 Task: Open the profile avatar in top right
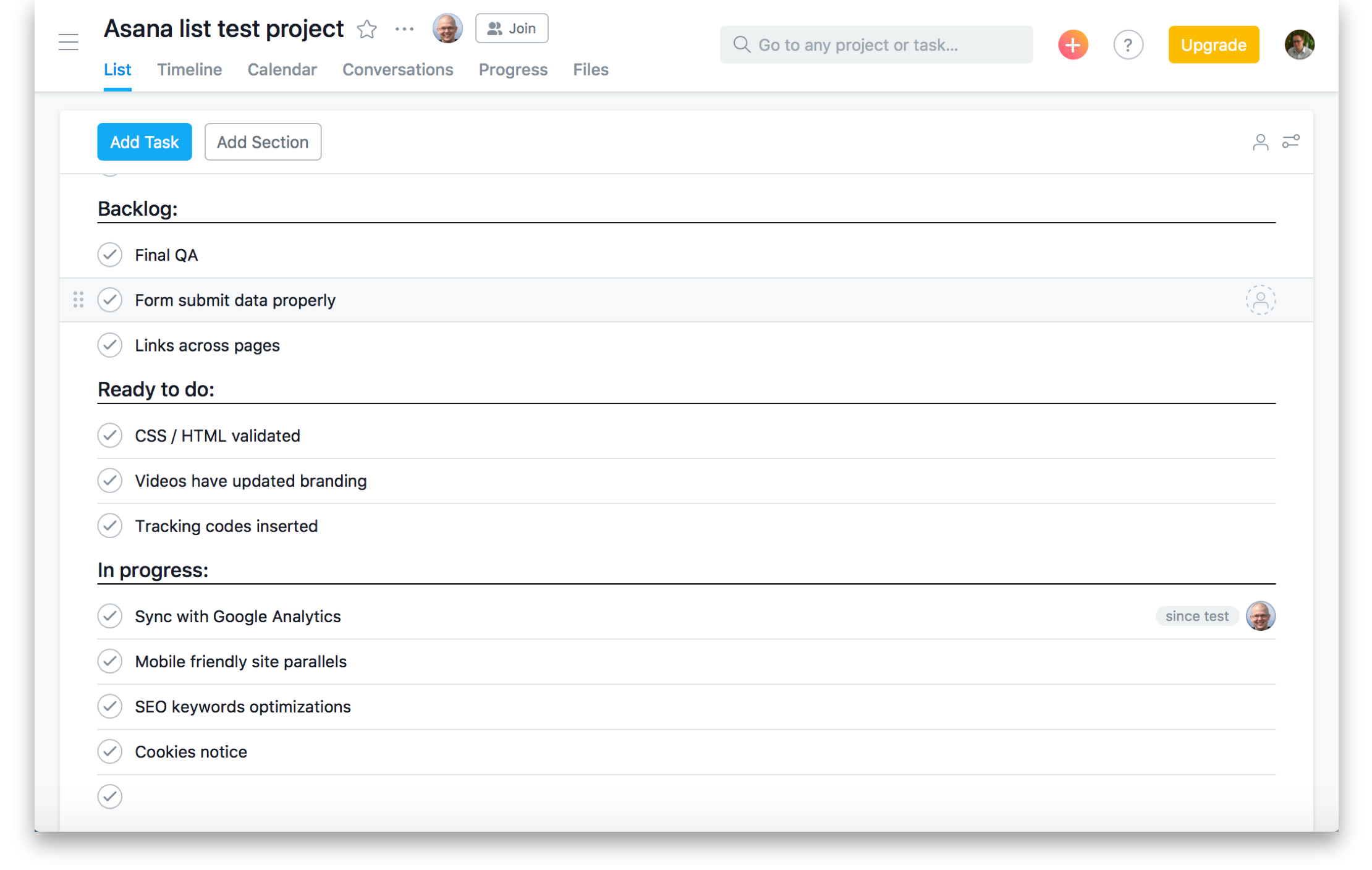point(1299,44)
